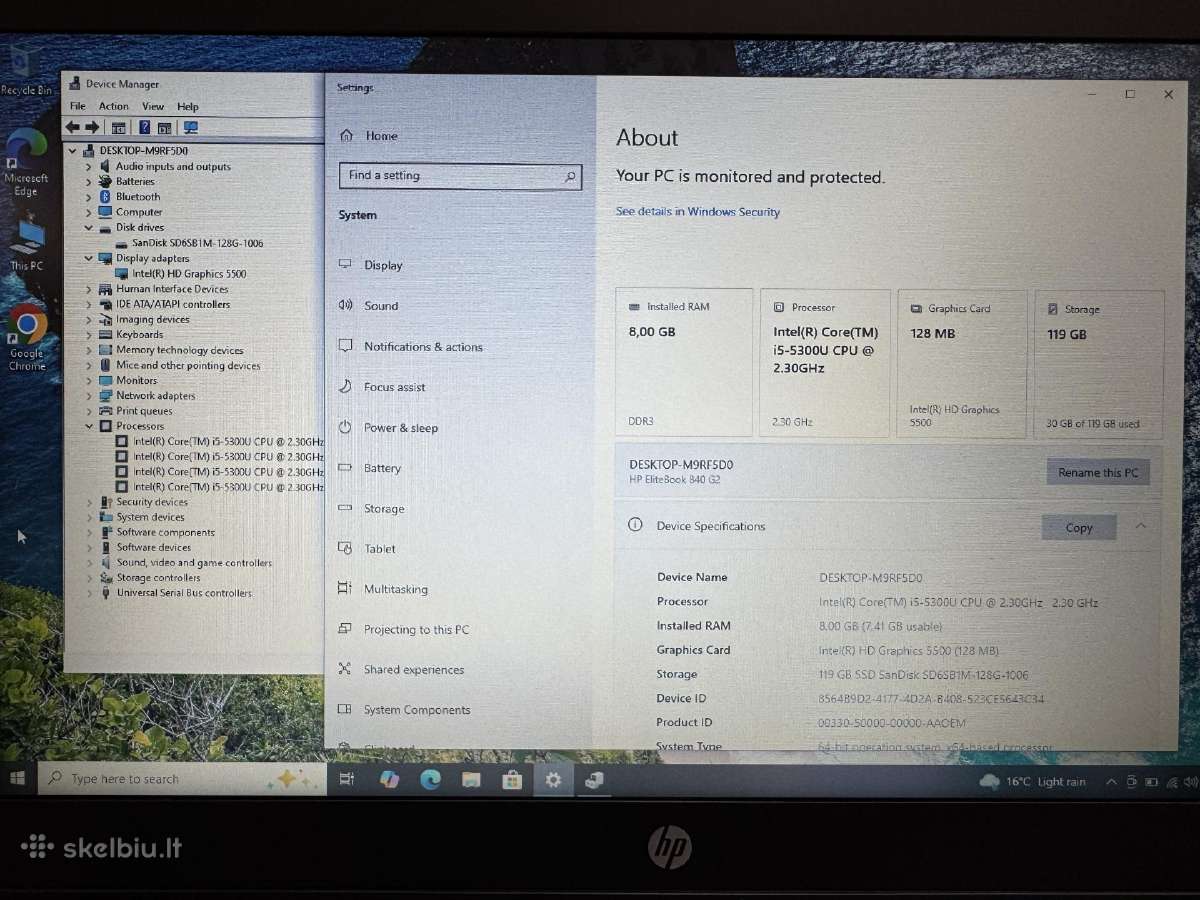Collapse the Disk drives node

click(88, 228)
